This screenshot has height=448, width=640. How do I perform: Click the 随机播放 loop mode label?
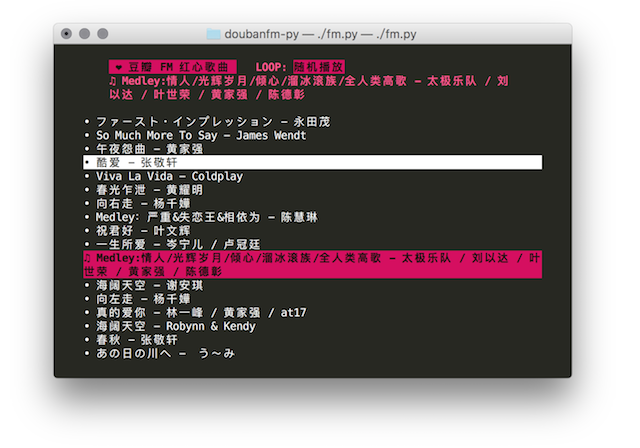tap(319, 67)
